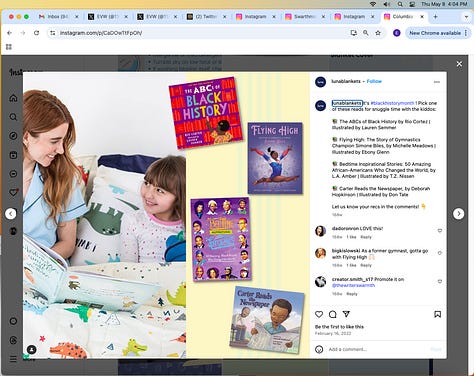This screenshot has height=376, width=474.
Task: Switch to the first EVW X tab
Action: (x=108, y=17)
